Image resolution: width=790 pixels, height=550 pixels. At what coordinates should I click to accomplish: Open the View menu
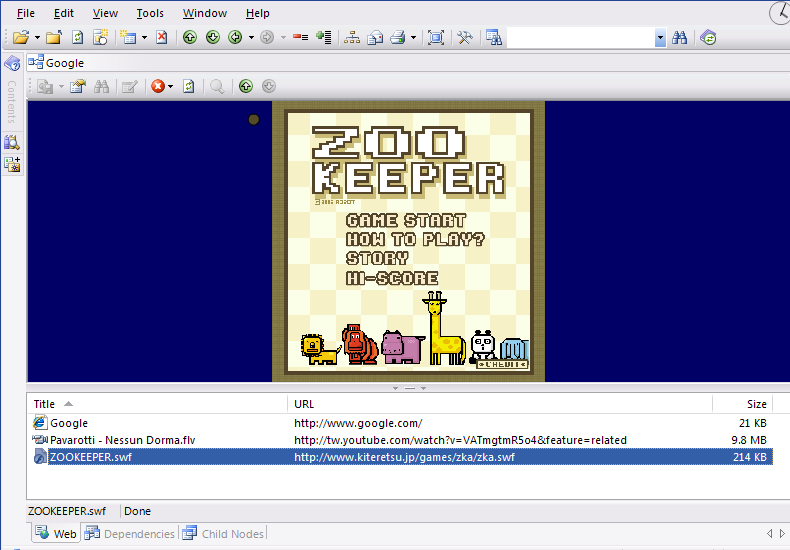point(105,13)
